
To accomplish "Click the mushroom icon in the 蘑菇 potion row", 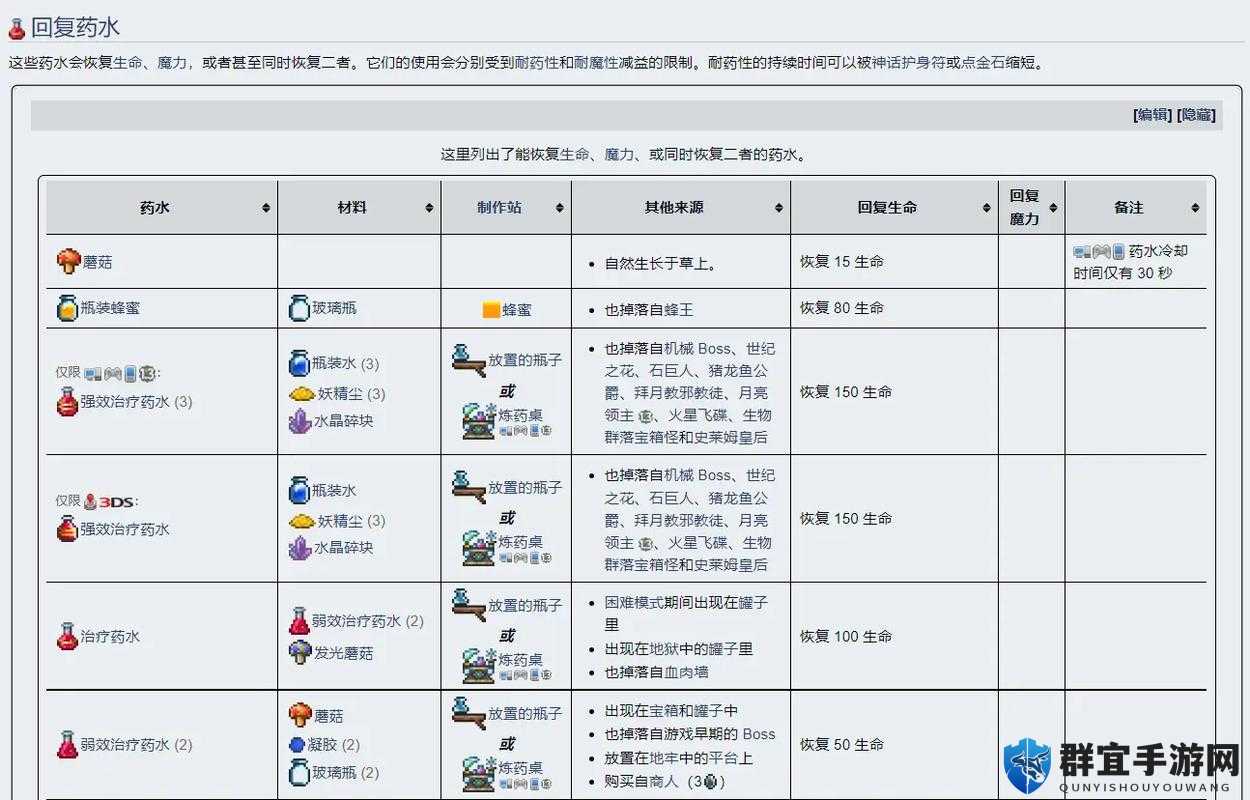I will pos(68,262).
